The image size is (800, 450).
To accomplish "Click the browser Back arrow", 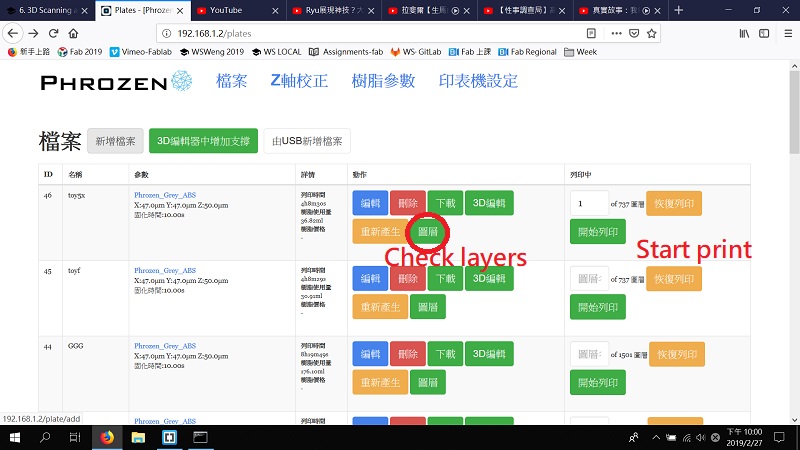I will coord(13,33).
